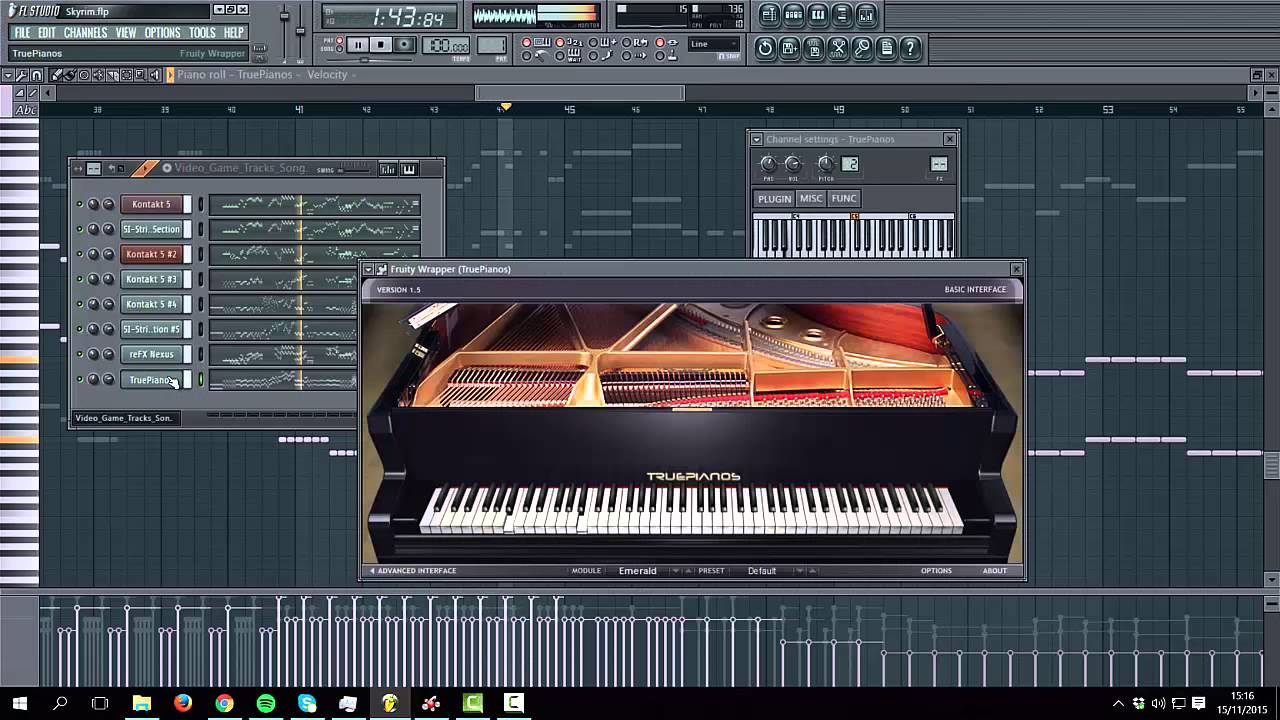Screen dimensions: 1280x720
Task: Mute the Kontakt 5 #3 channel LED
Action: 80,279
